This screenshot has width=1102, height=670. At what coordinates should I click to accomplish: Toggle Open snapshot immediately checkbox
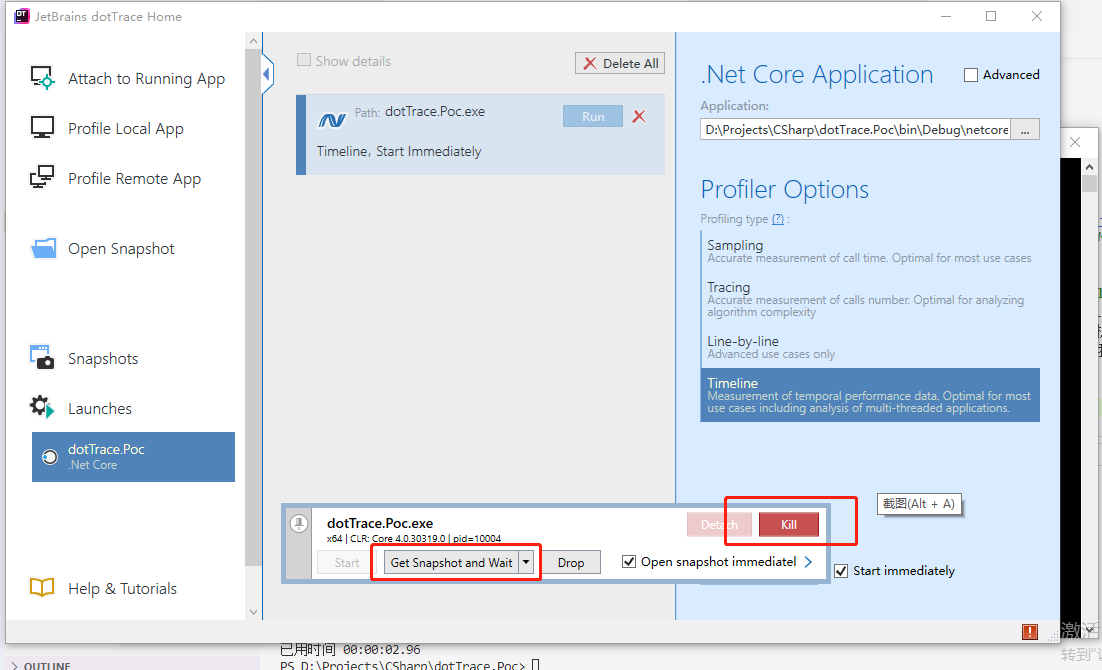629,562
